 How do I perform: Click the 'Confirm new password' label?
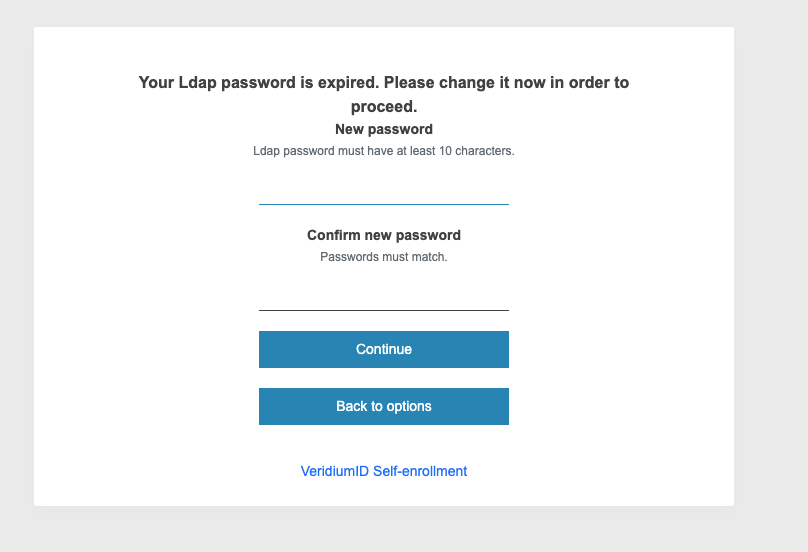pos(383,235)
